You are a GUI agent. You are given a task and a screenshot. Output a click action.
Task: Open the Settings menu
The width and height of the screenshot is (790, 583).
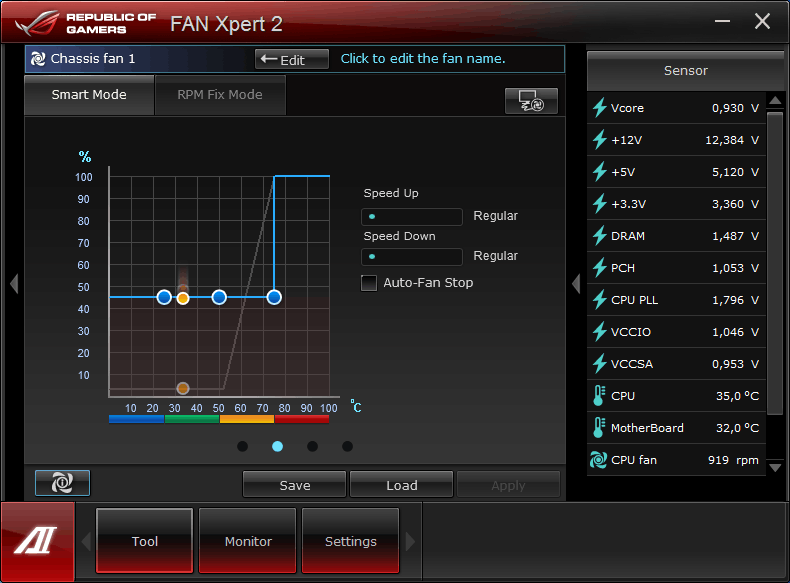(350, 541)
